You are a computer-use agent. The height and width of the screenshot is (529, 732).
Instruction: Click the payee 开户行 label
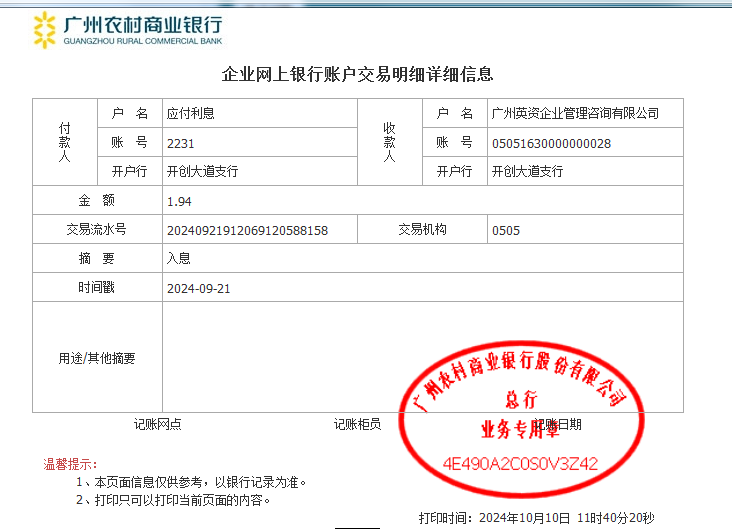454,171
